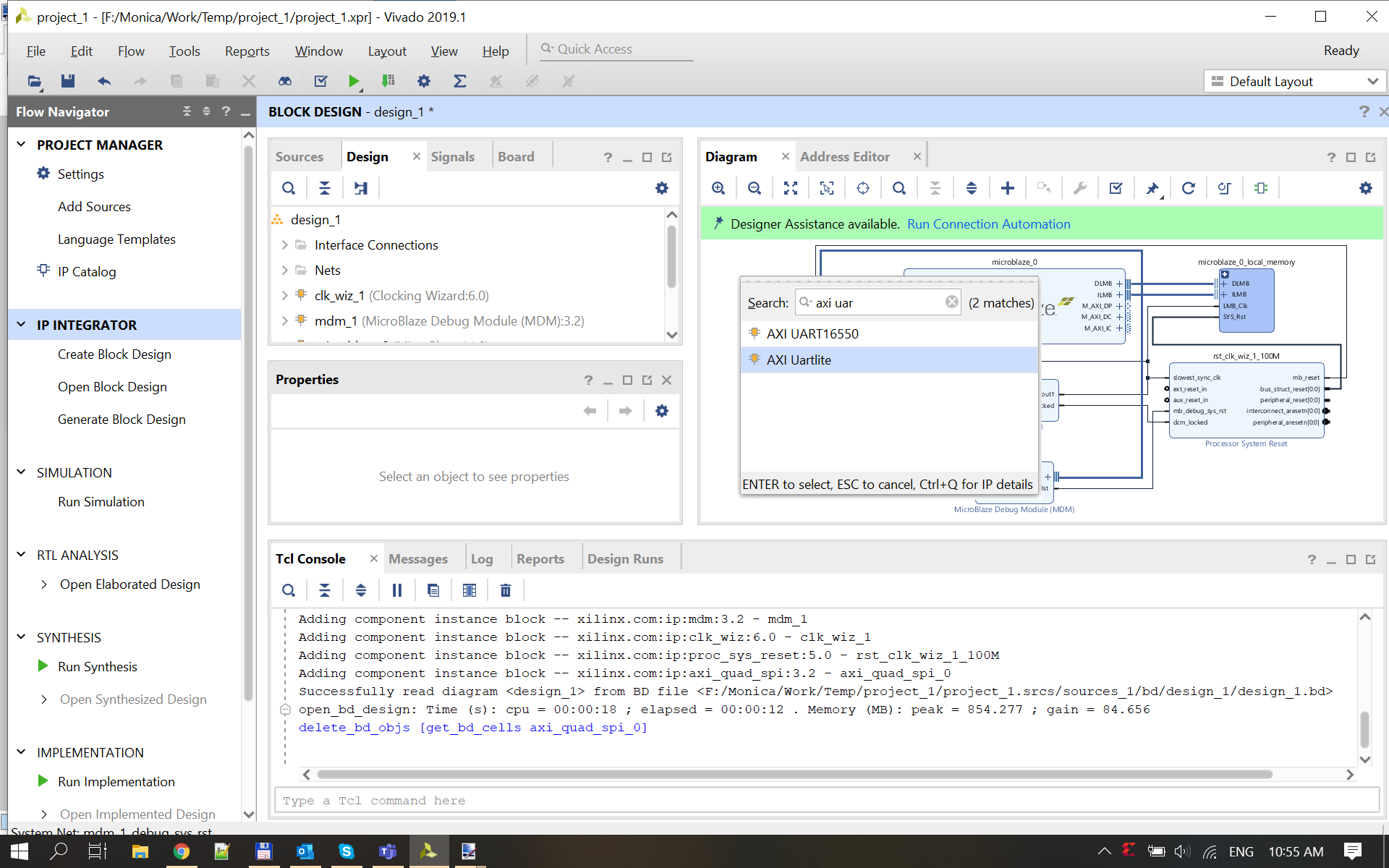Image resolution: width=1389 pixels, height=868 pixels.
Task: Click the green Run arrow in main toolbar
Action: [x=353, y=81]
